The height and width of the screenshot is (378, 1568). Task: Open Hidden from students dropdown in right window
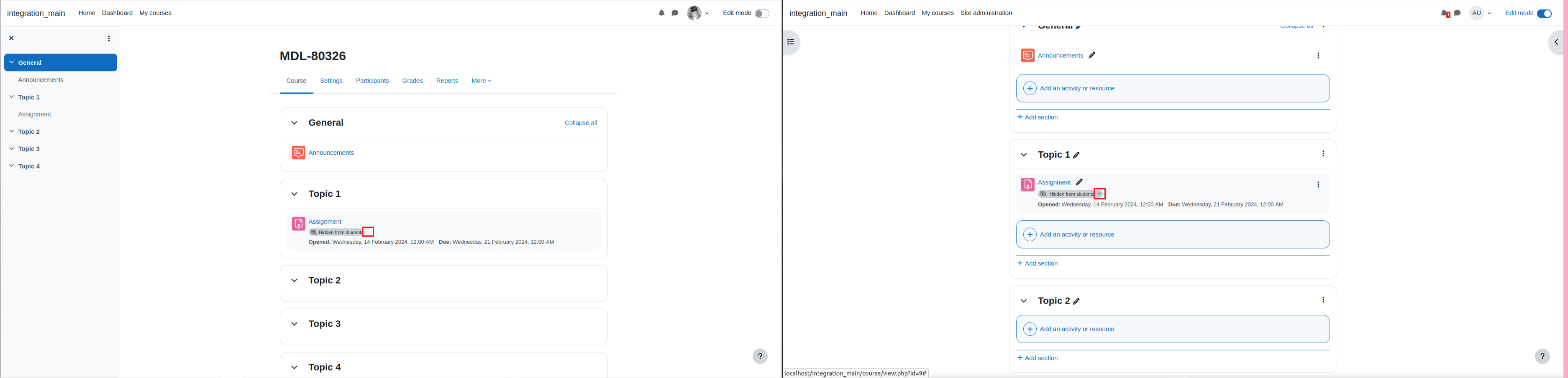[1099, 194]
